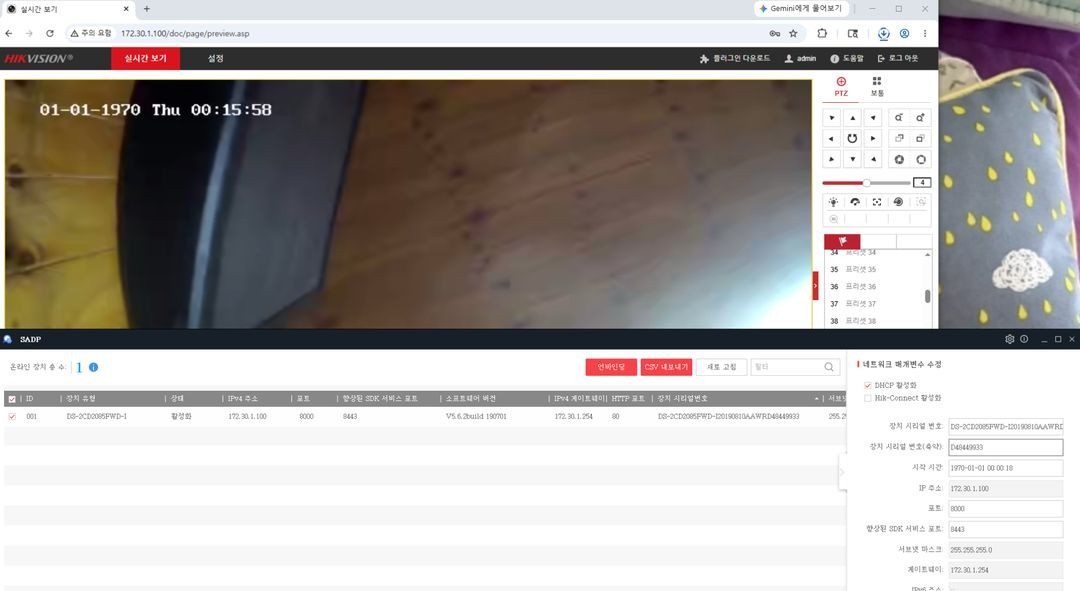Select preset 38 in the list

coord(875,321)
